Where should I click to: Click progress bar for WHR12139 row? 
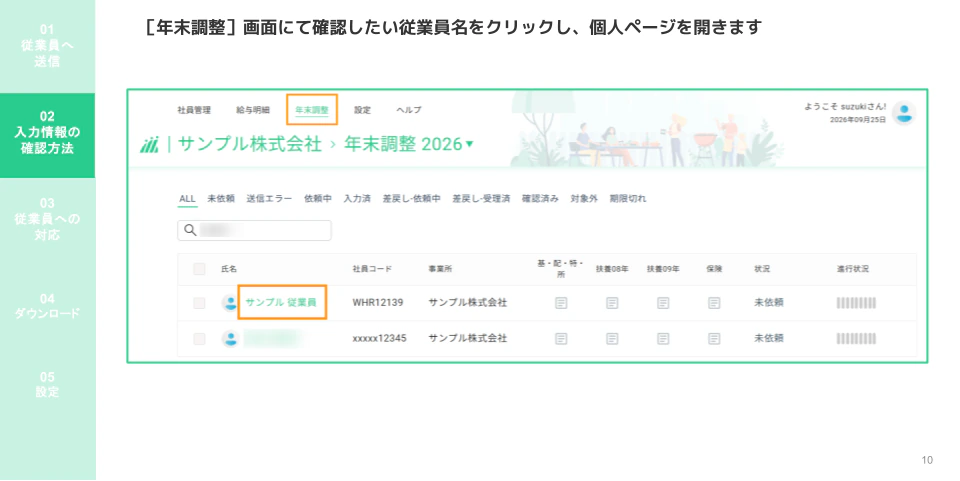(x=856, y=303)
